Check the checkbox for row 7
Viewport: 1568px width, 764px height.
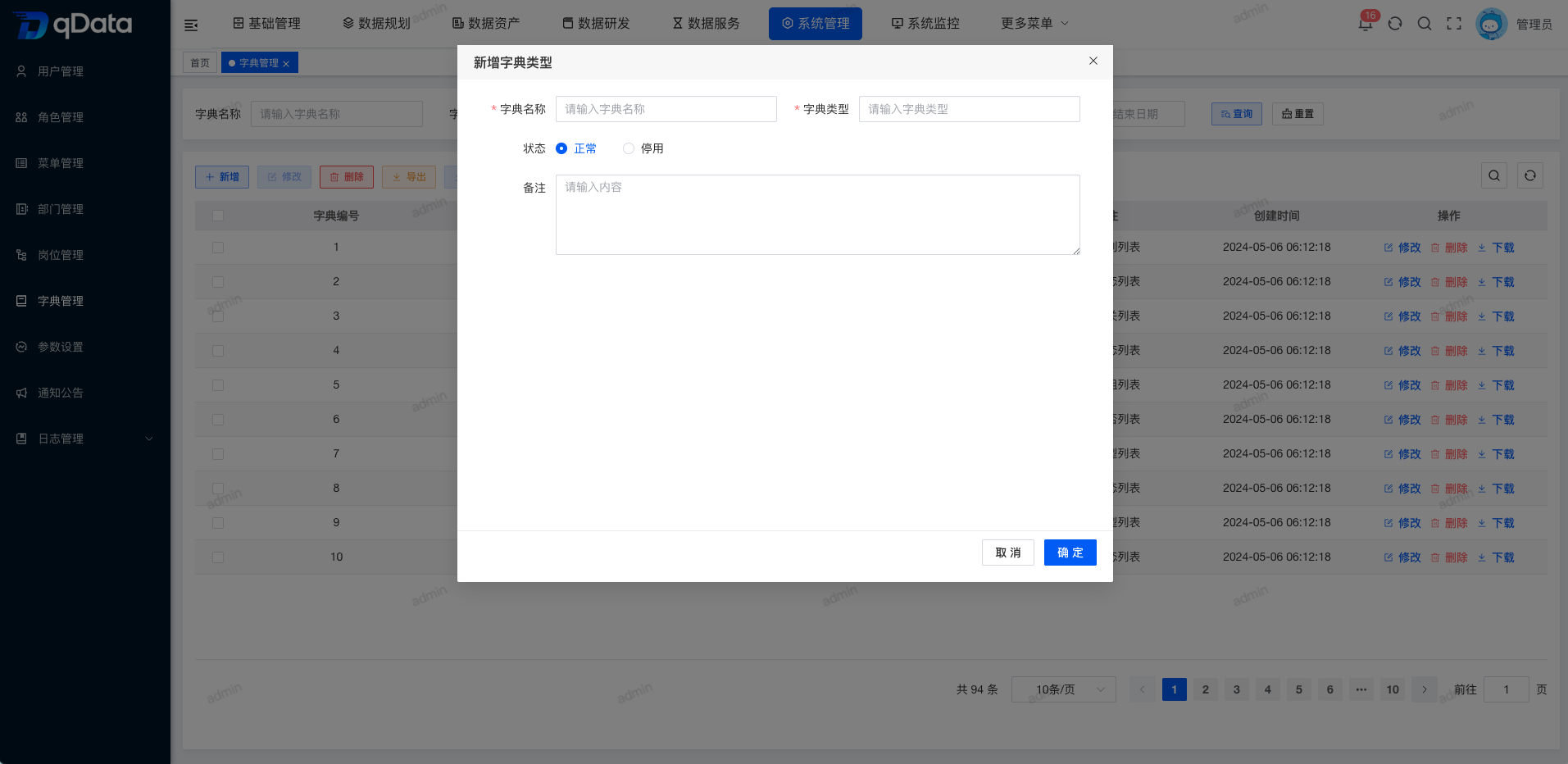click(218, 454)
